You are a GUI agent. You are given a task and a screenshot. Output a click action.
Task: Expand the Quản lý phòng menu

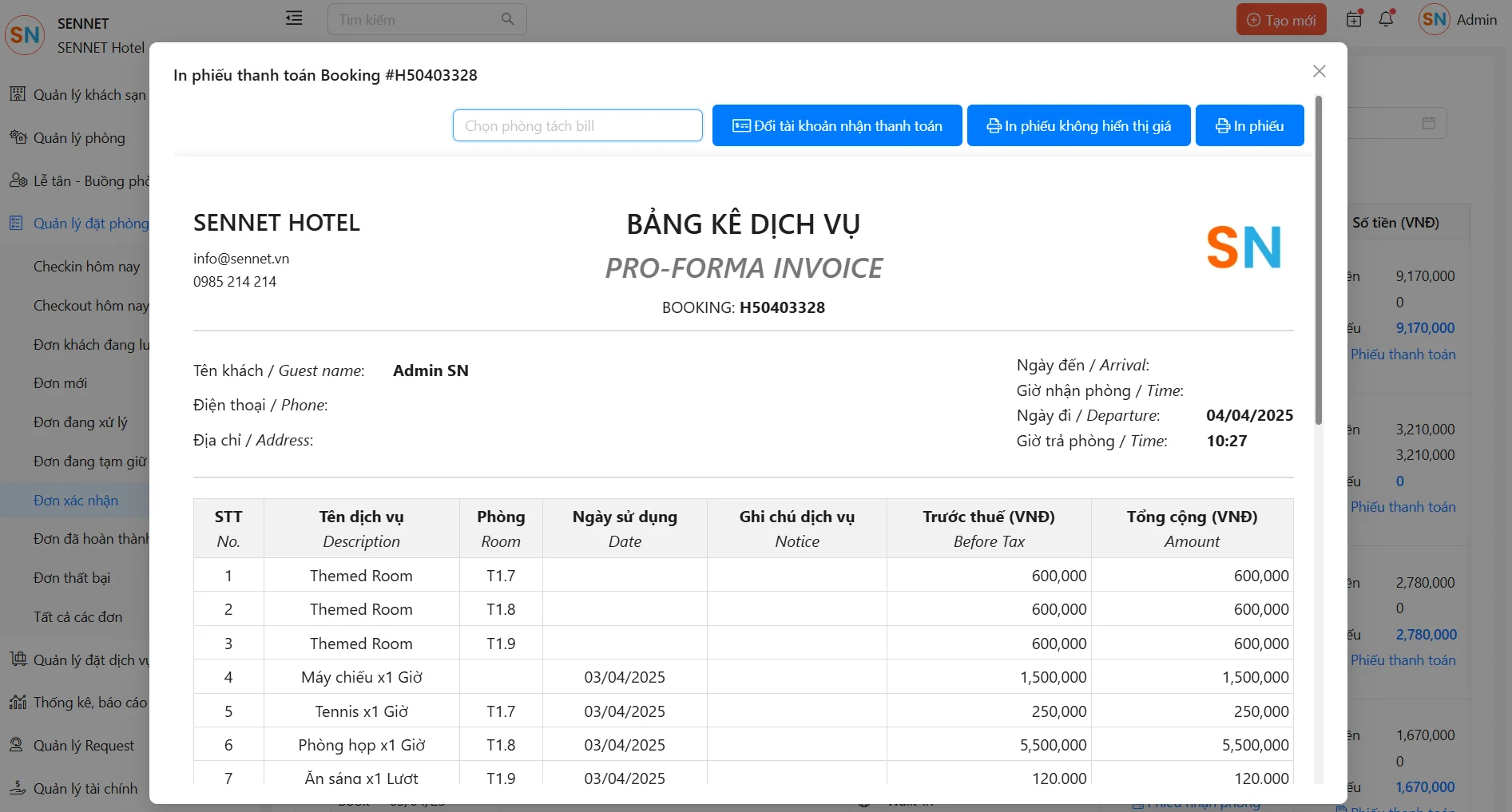[x=79, y=138]
